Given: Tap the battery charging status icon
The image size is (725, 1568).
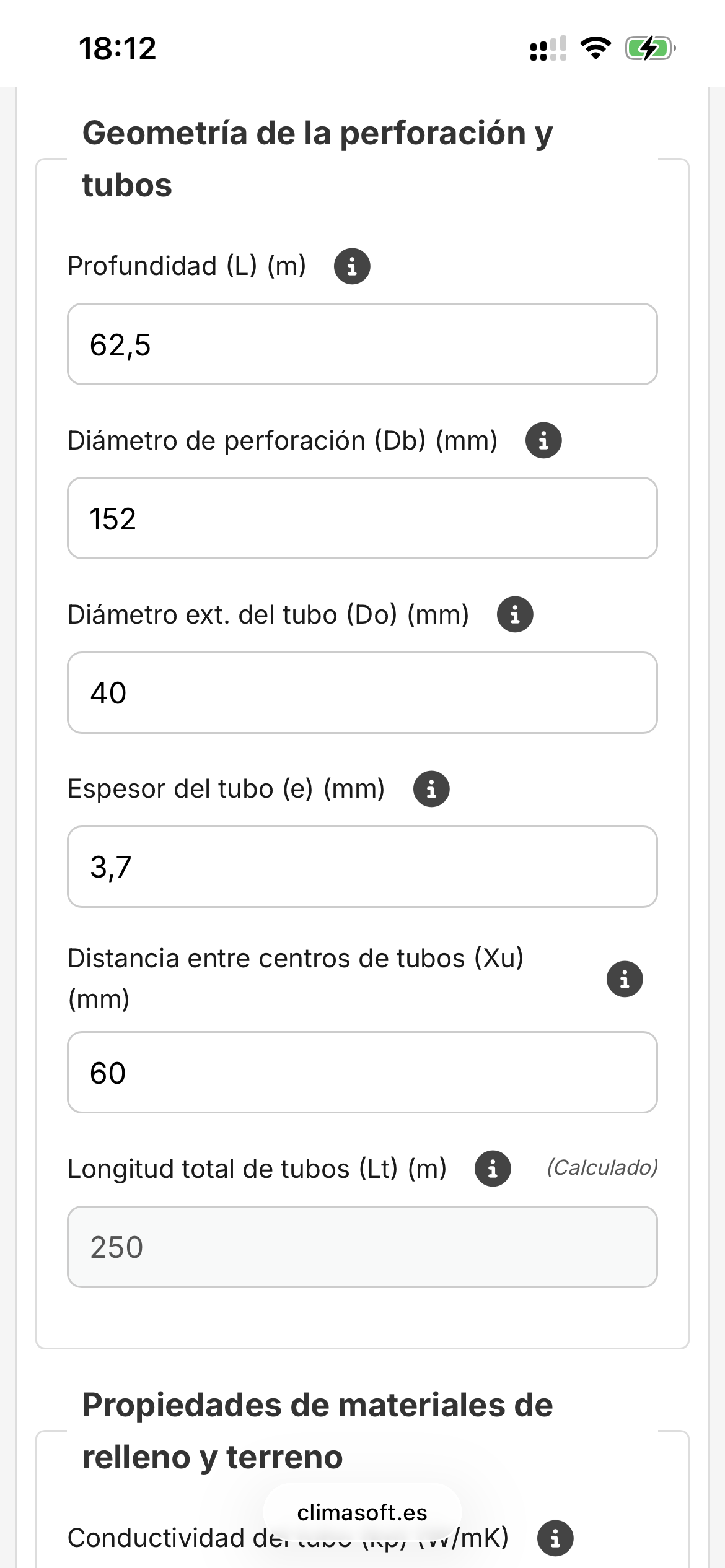Looking at the screenshot, I should pyautogui.click(x=649, y=48).
